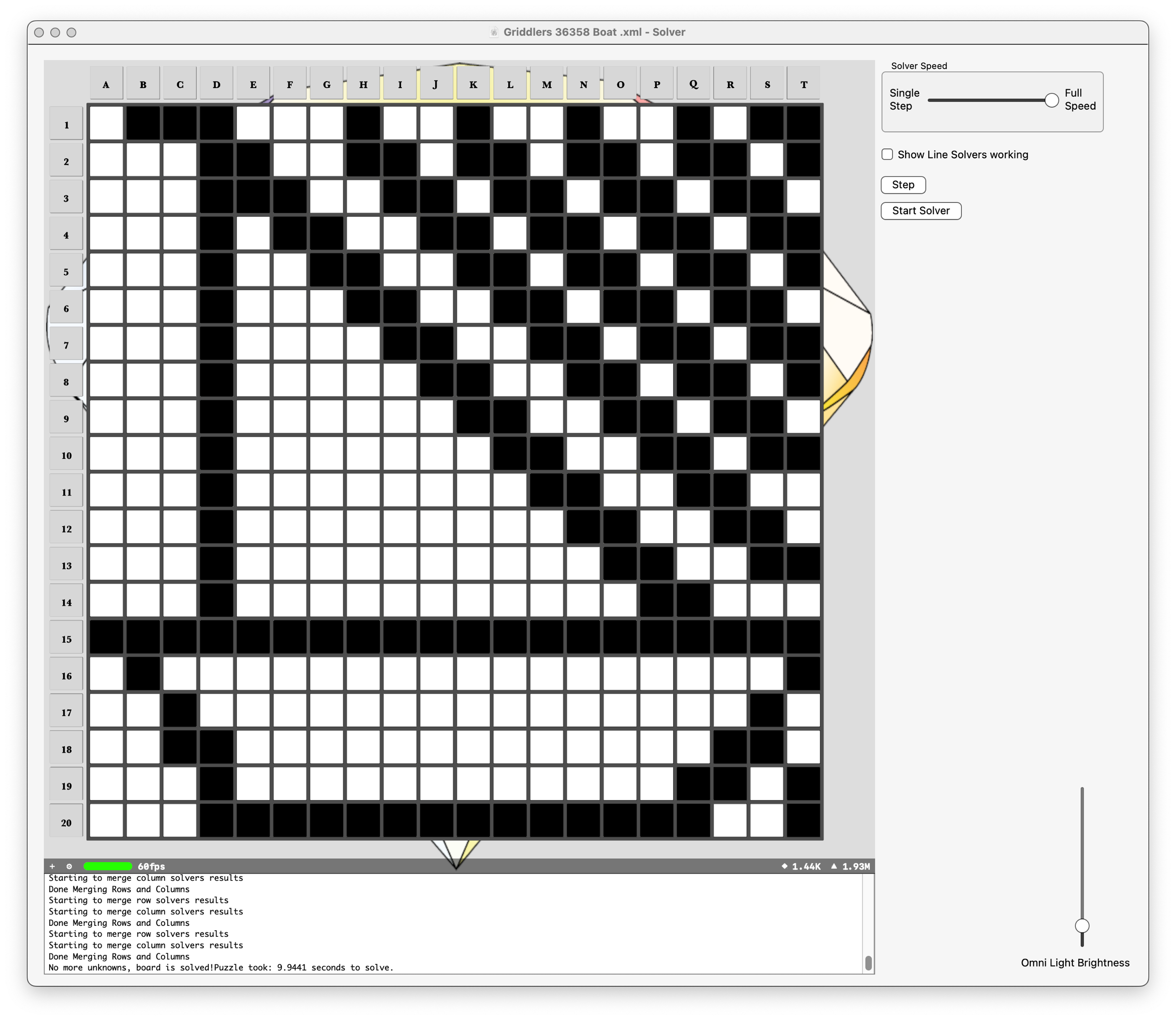The image size is (1176, 1020).
Task: Click the document icon in title bar
Action: click(494, 33)
